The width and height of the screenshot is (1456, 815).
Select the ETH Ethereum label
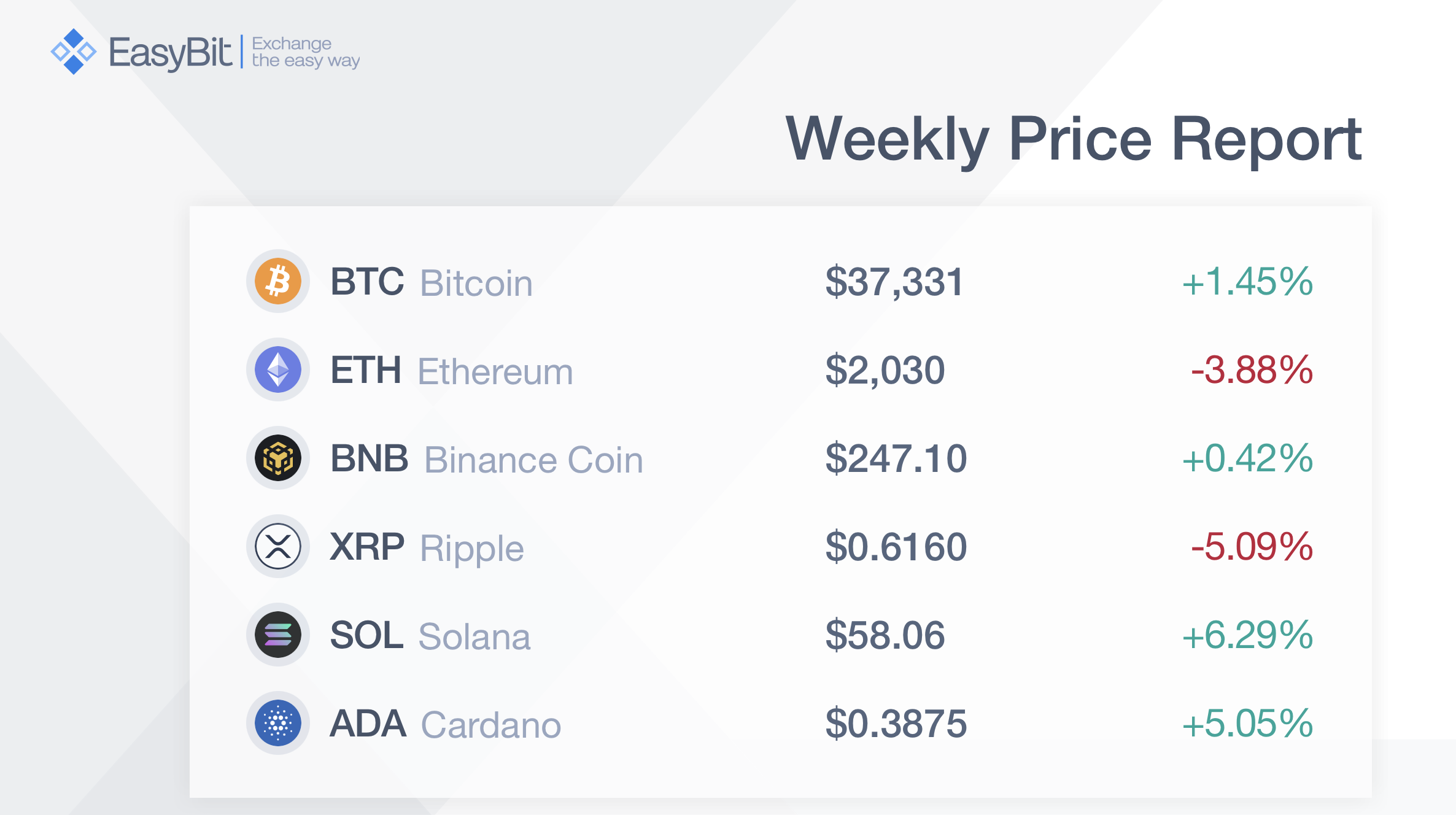point(452,371)
